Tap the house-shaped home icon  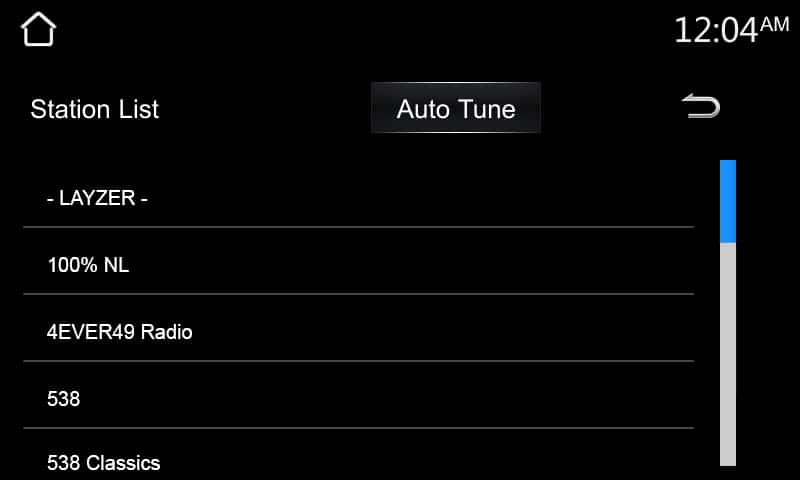click(38, 29)
